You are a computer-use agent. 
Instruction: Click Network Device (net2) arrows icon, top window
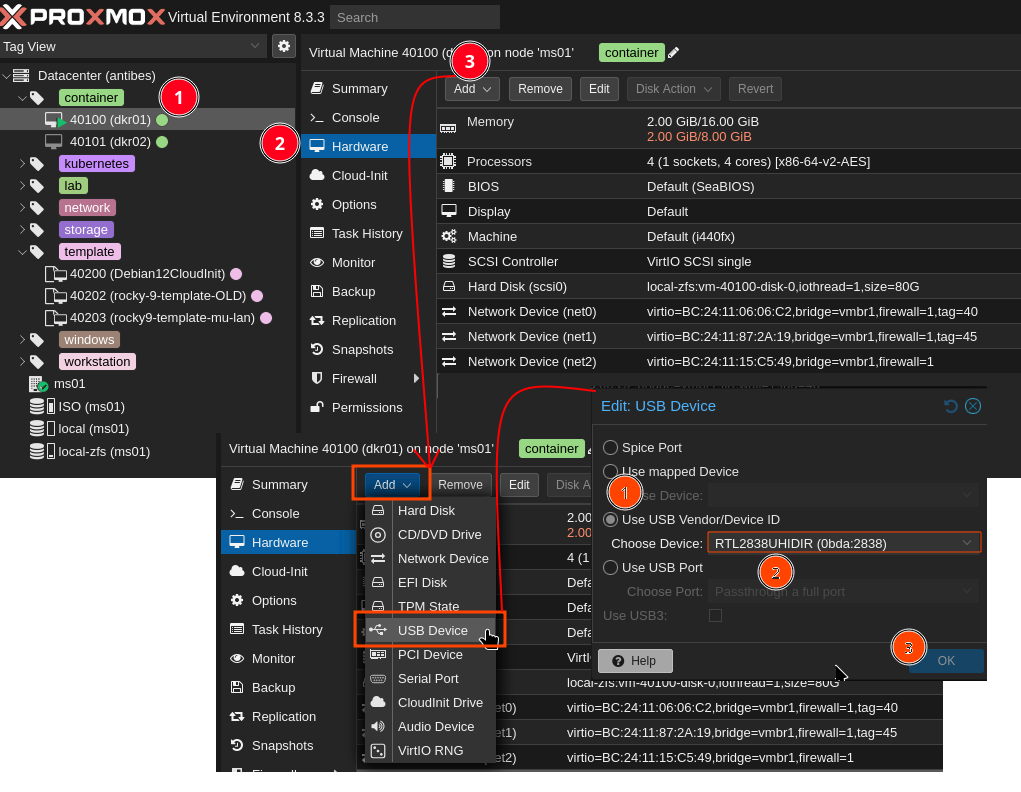449,361
